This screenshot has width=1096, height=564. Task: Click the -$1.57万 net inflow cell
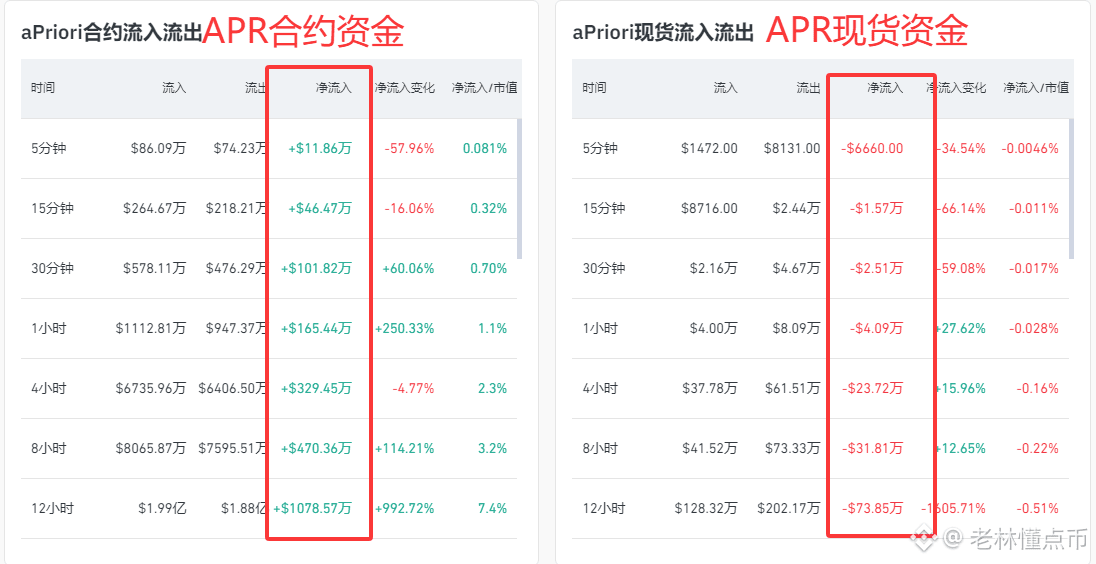click(877, 208)
